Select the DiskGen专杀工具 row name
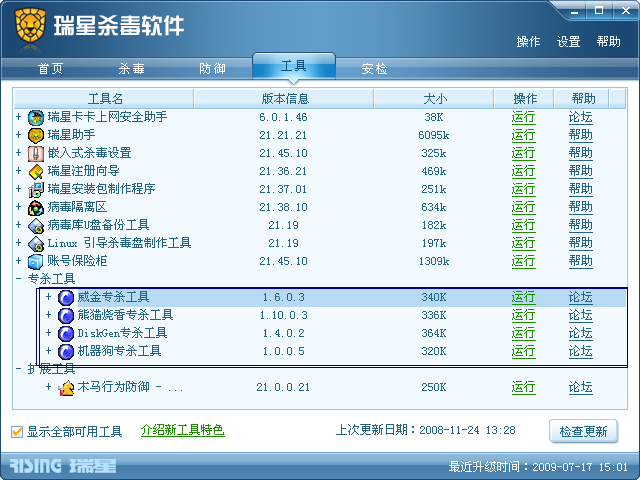 coord(122,333)
